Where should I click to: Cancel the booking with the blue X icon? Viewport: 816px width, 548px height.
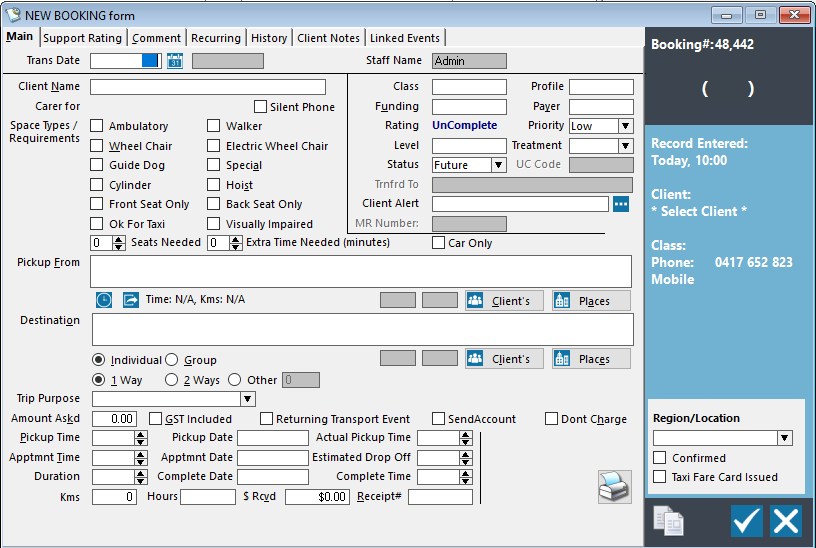(x=786, y=520)
